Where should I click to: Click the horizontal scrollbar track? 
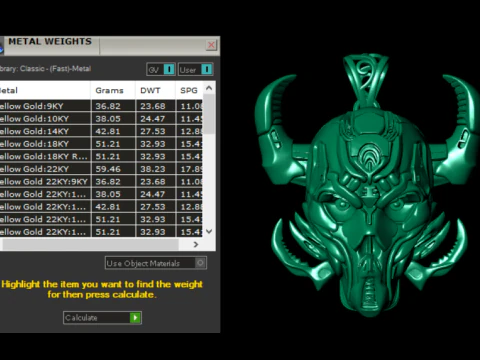pos(90,244)
